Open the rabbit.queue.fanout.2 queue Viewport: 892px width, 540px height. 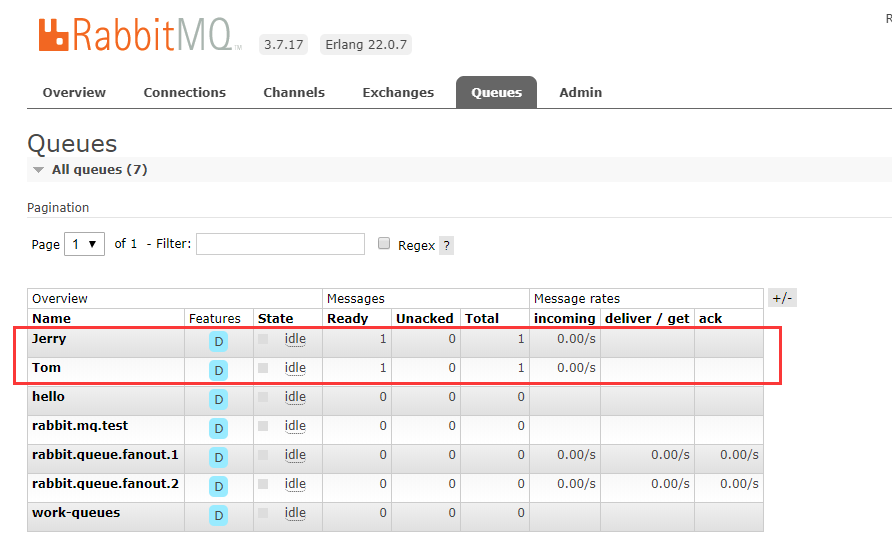(x=105, y=484)
